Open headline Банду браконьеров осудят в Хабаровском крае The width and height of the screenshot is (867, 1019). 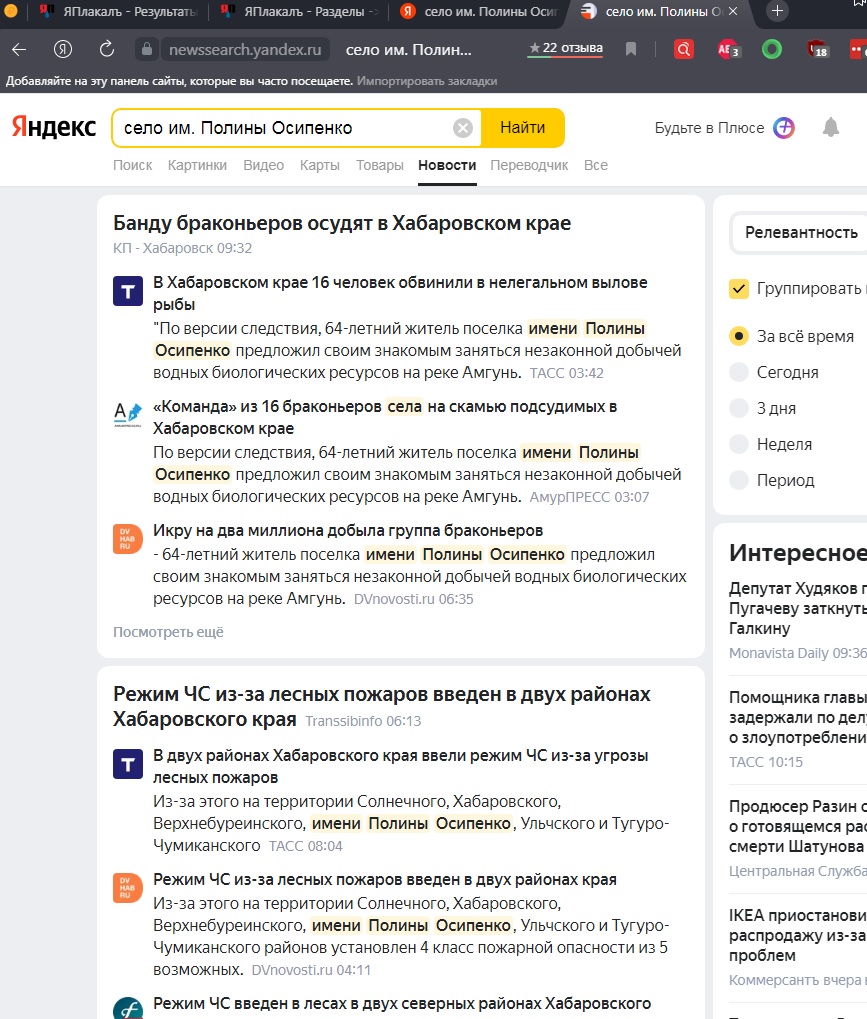pos(342,223)
